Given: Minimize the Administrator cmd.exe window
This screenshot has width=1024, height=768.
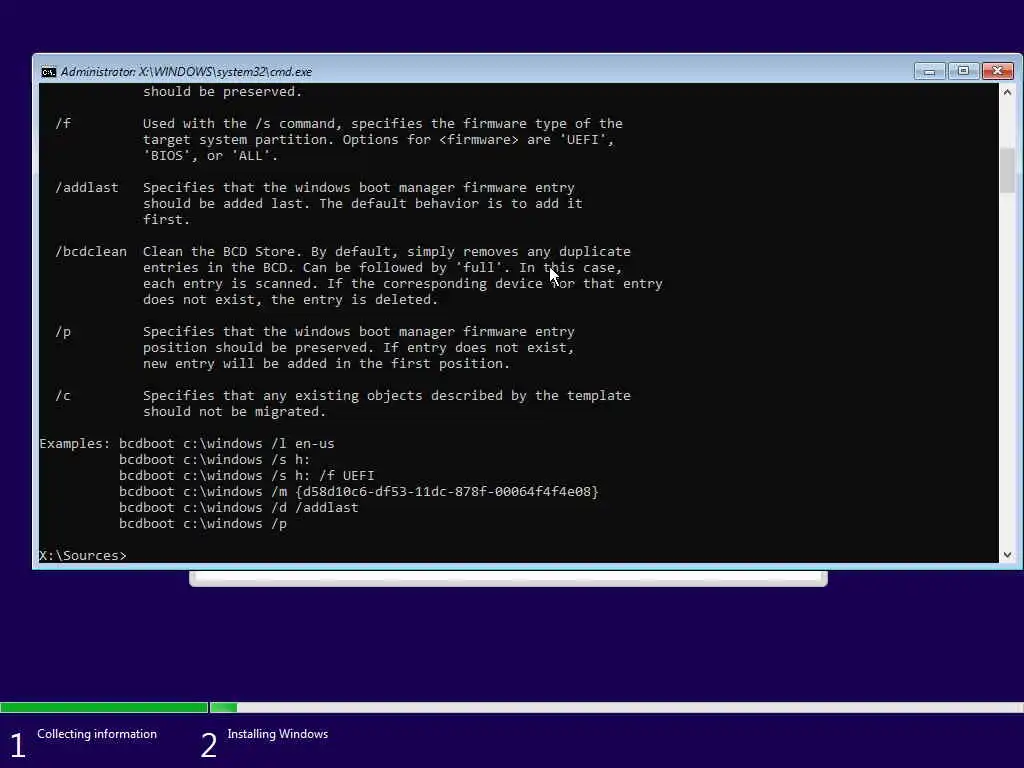Looking at the screenshot, I should (x=929, y=71).
